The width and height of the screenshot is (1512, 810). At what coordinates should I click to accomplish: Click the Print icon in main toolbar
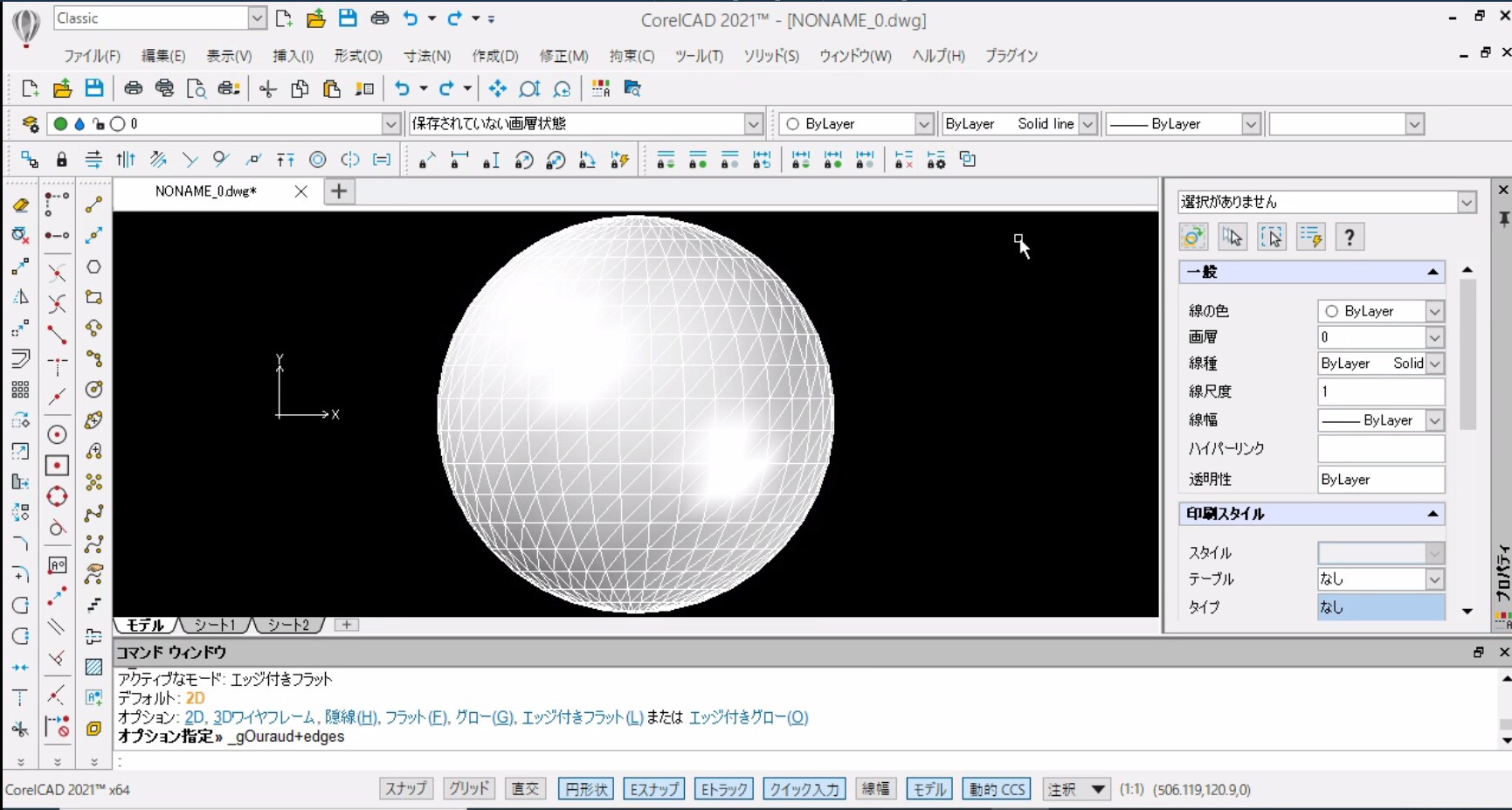[x=133, y=88]
